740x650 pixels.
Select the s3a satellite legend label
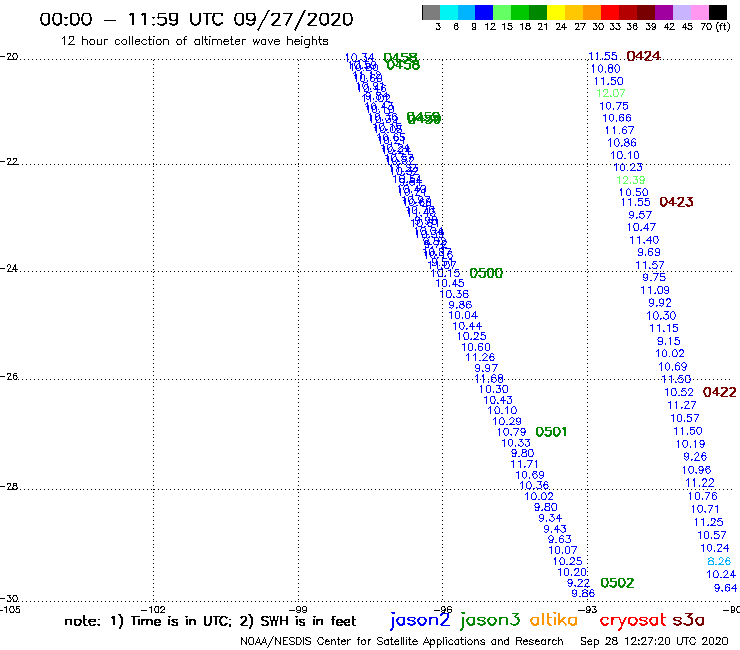[x=689, y=620]
